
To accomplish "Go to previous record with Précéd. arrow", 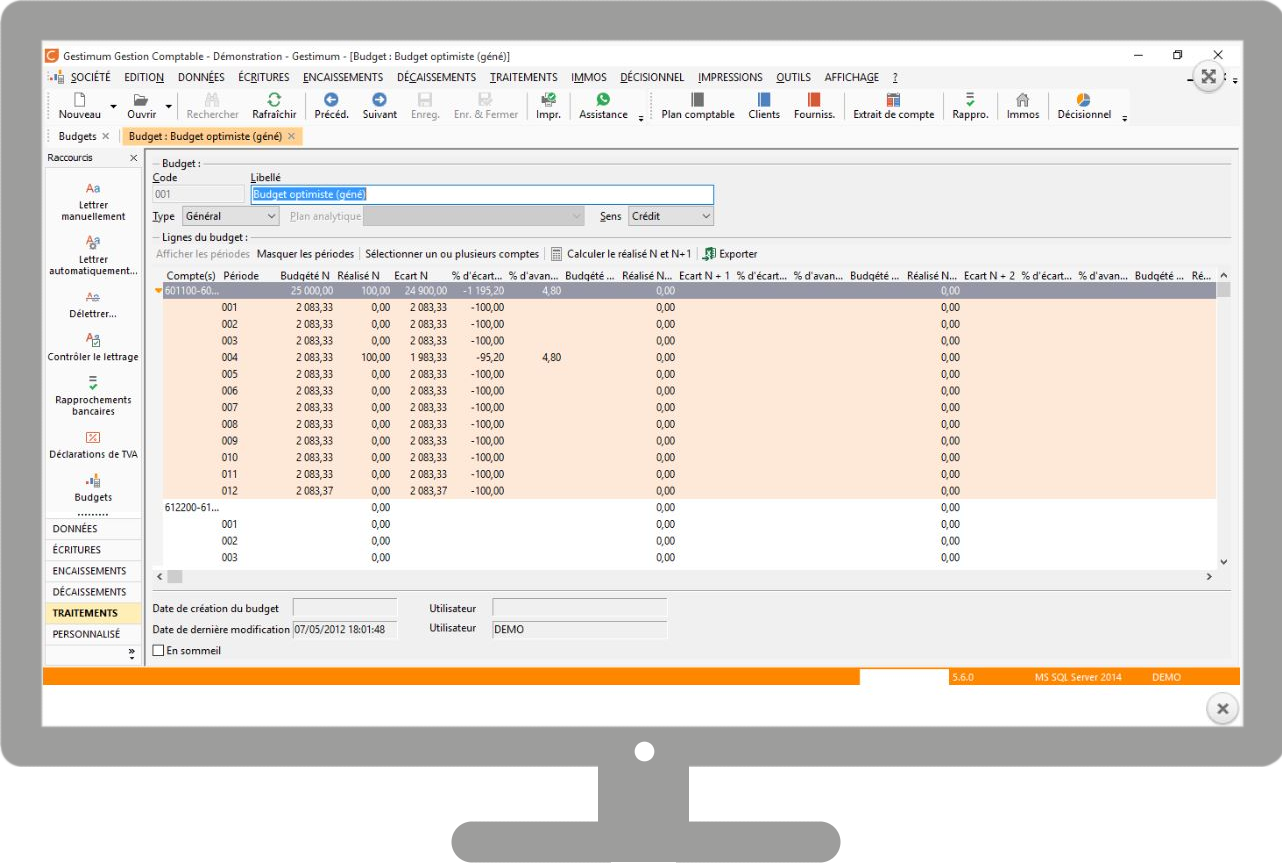I will tap(331, 100).
